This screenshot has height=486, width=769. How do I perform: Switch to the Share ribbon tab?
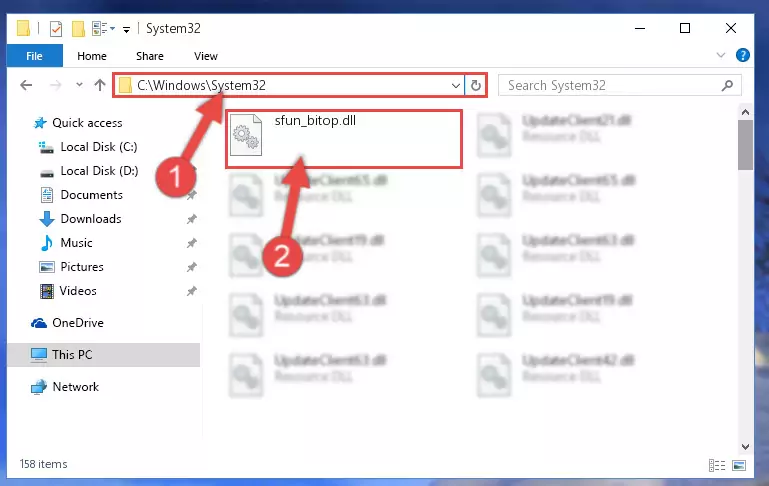pyautogui.click(x=150, y=56)
